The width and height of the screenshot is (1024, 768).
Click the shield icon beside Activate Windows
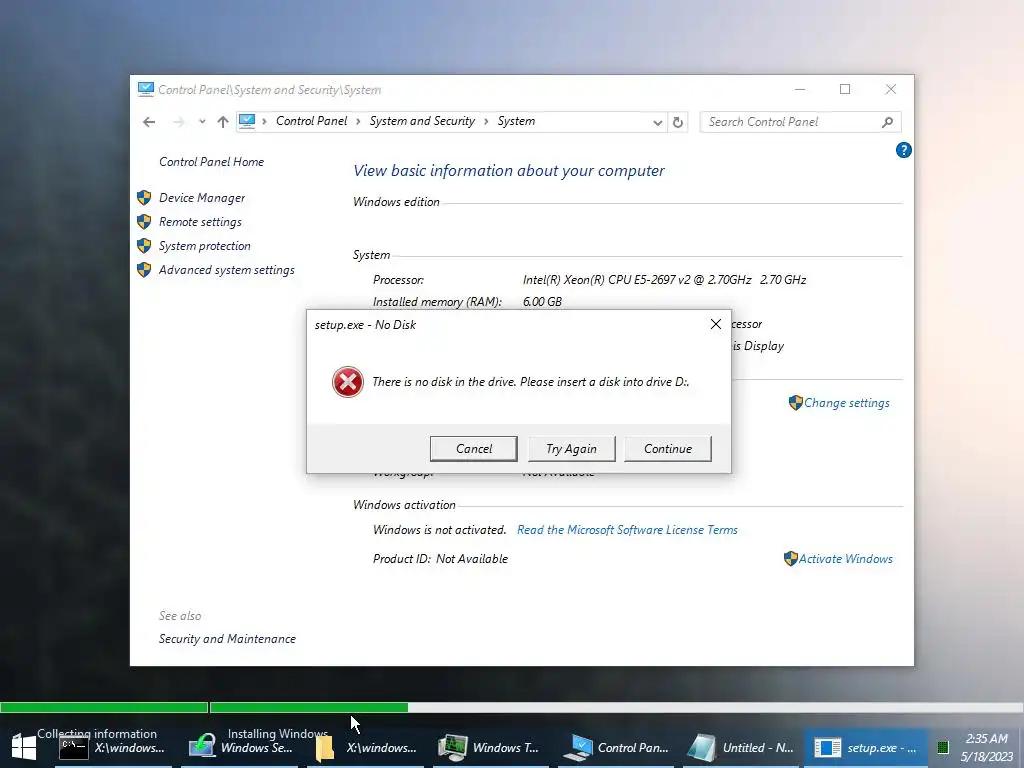tap(790, 558)
